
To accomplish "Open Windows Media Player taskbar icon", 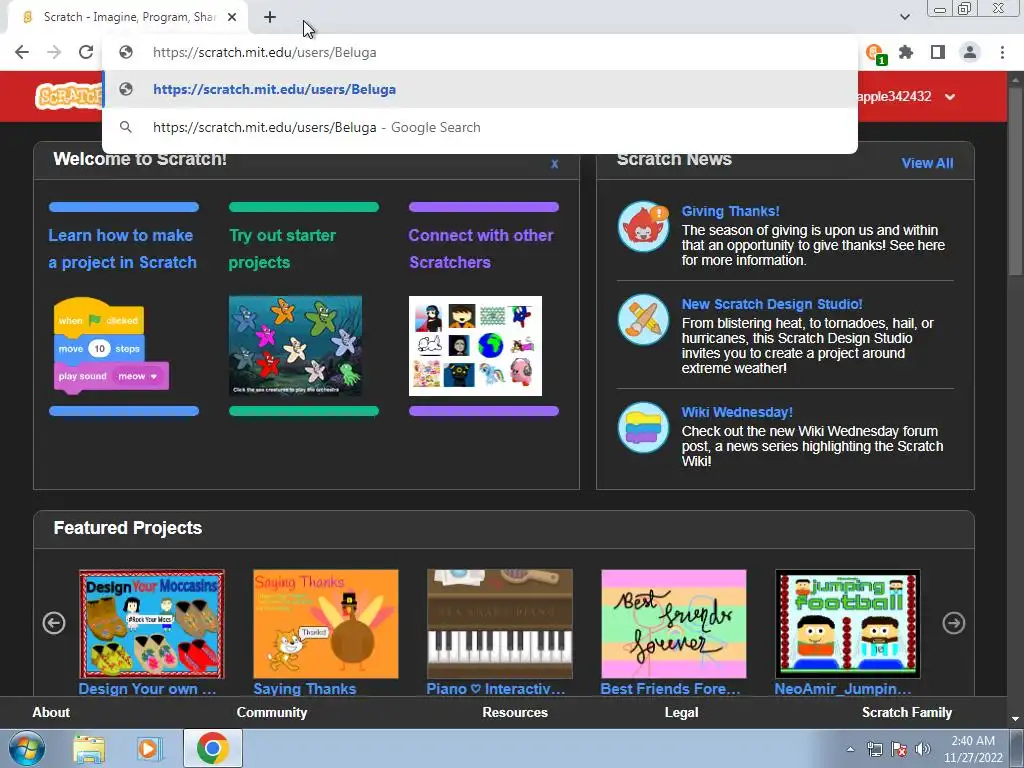I will pyautogui.click(x=149, y=749).
